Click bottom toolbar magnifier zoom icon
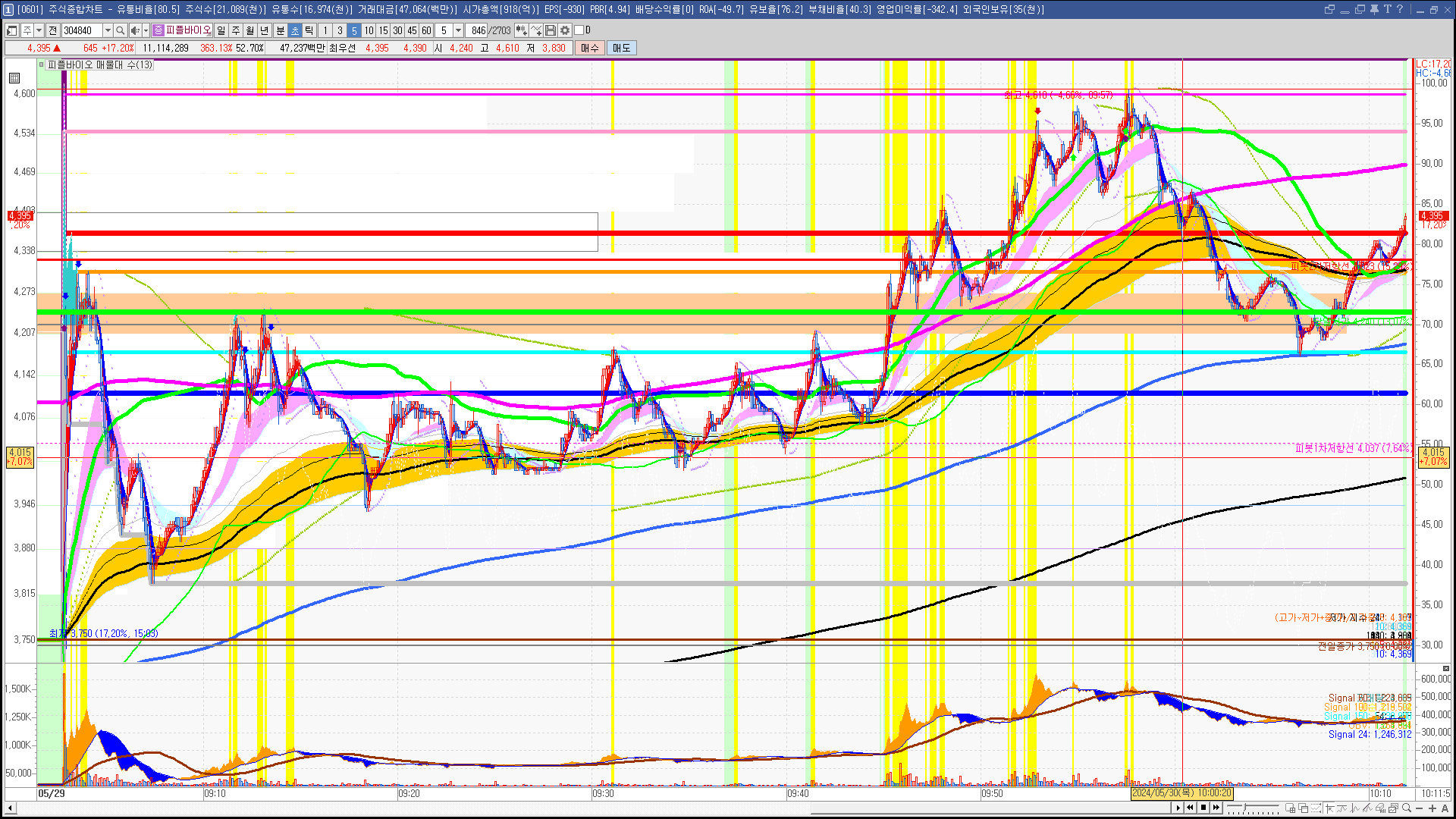 (1407, 808)
